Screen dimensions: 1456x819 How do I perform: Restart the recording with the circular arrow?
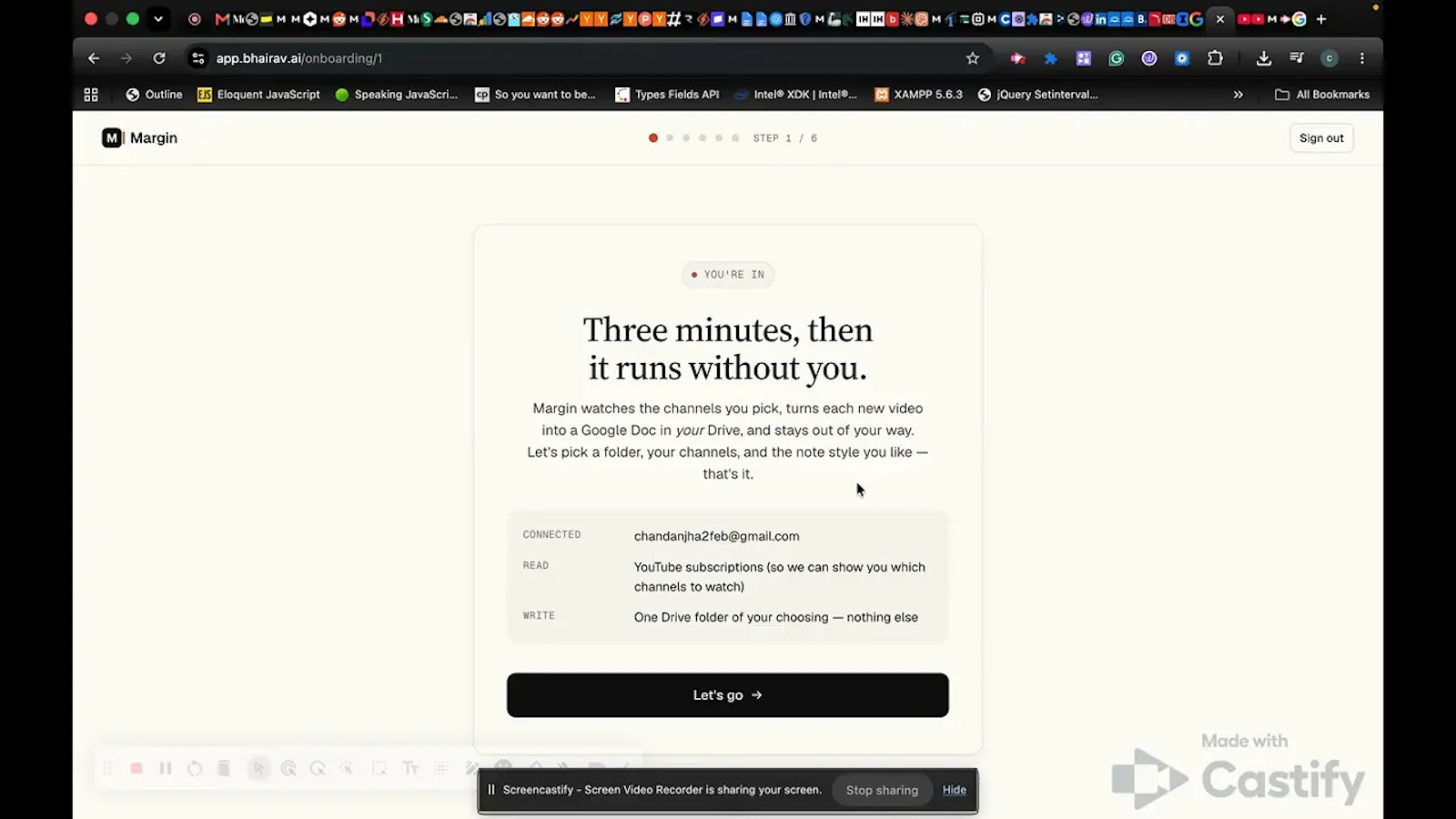pos(195,769)
